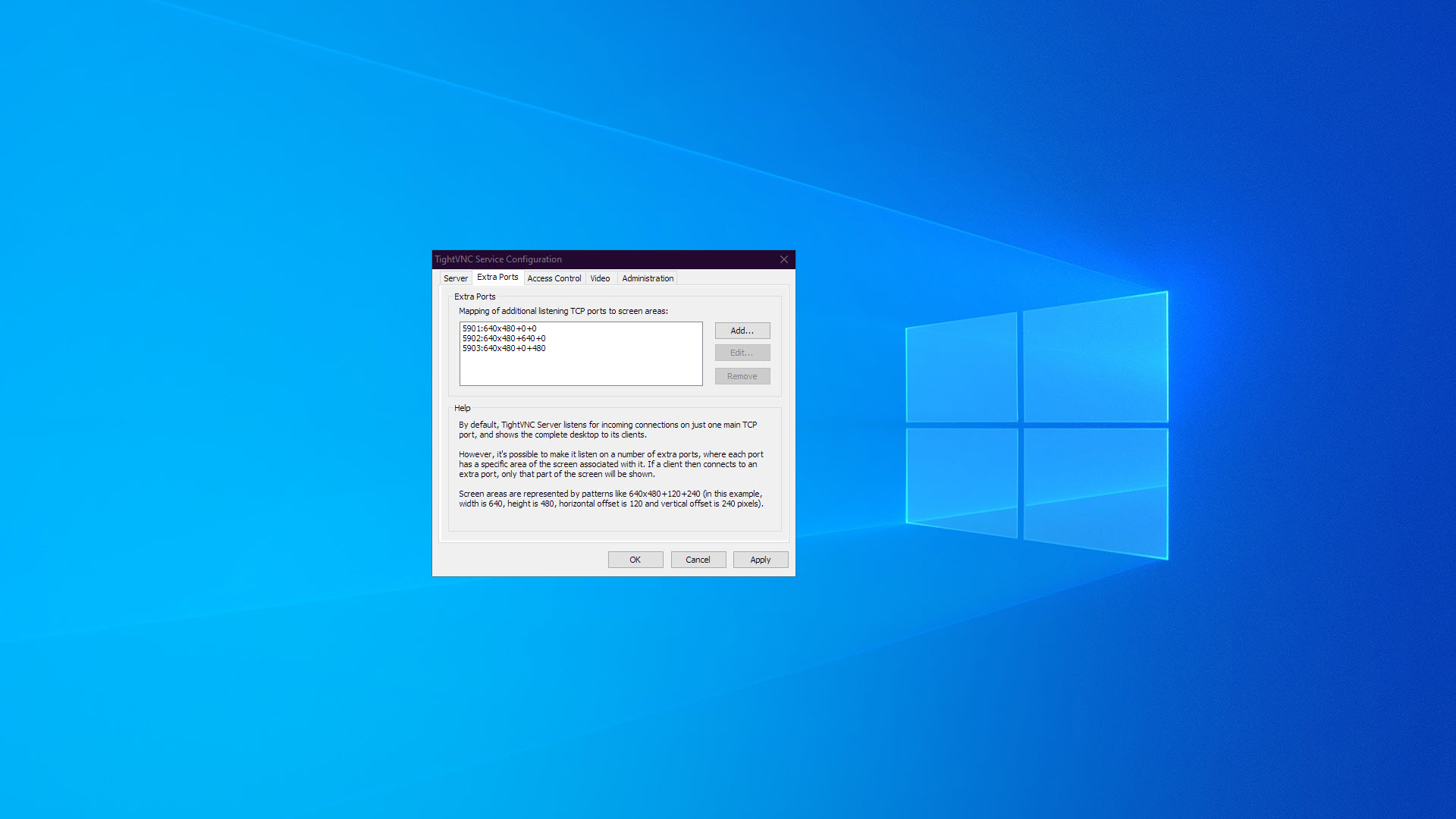Open the Administration tab

(x=648, y=278)
